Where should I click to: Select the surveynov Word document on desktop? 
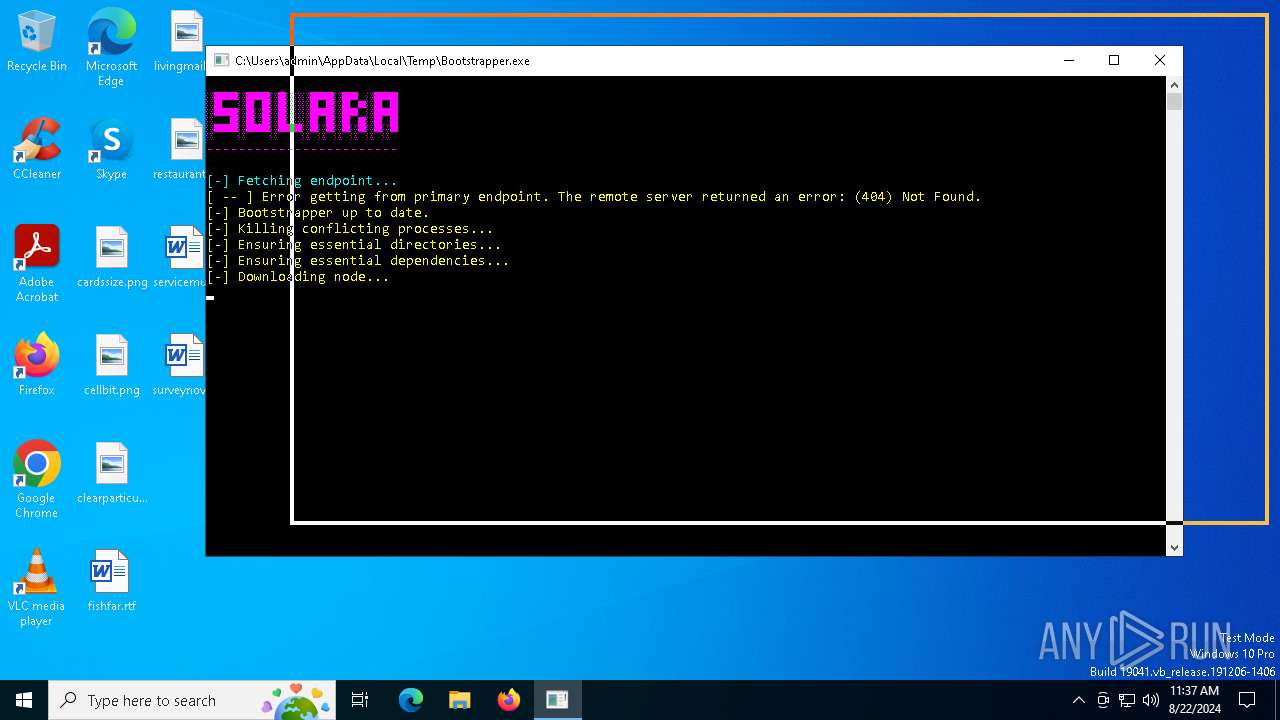tap(180, 365)
